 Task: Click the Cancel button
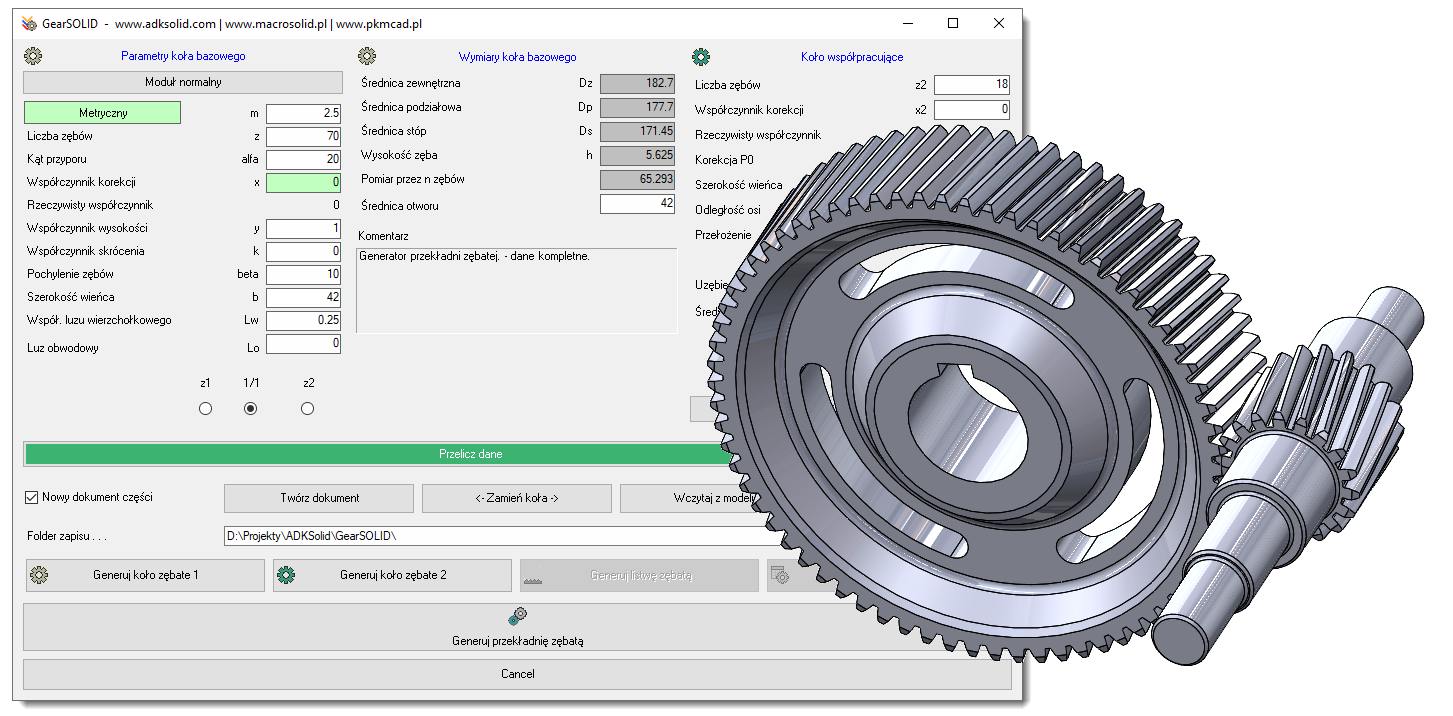517,674
